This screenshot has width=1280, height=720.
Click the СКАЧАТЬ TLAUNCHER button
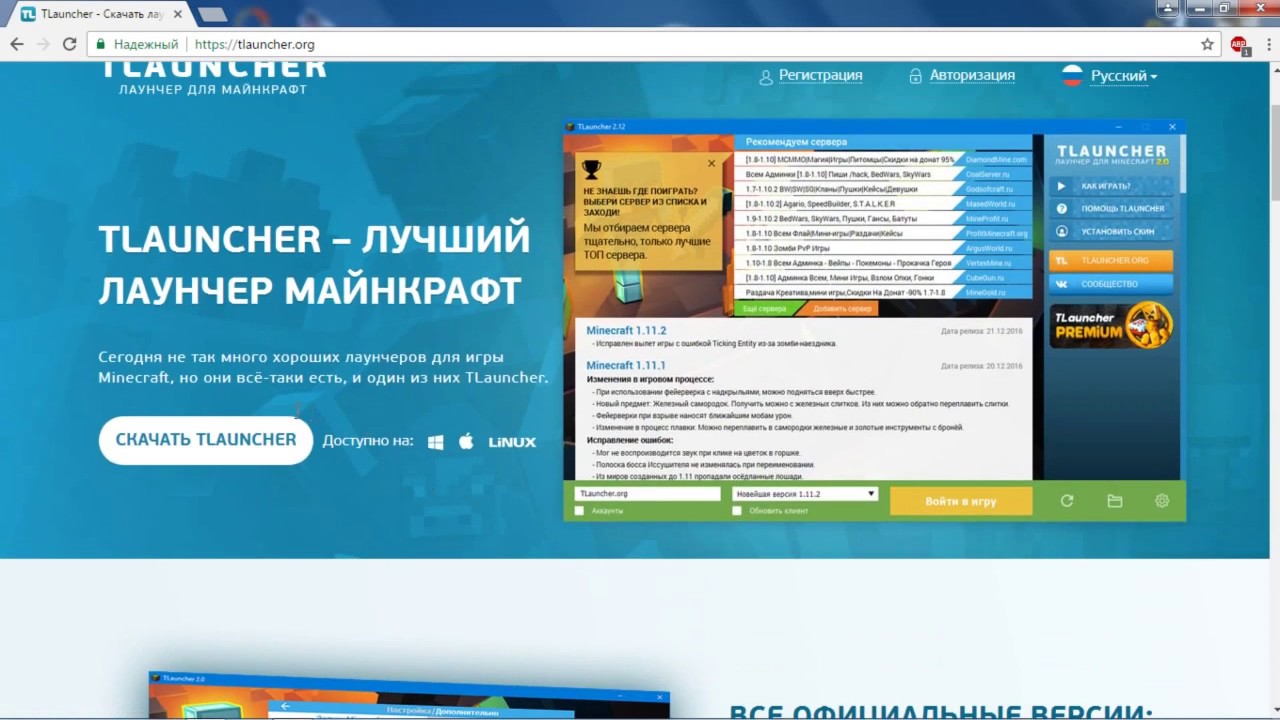pyautogui.click(x=206, y=440)
